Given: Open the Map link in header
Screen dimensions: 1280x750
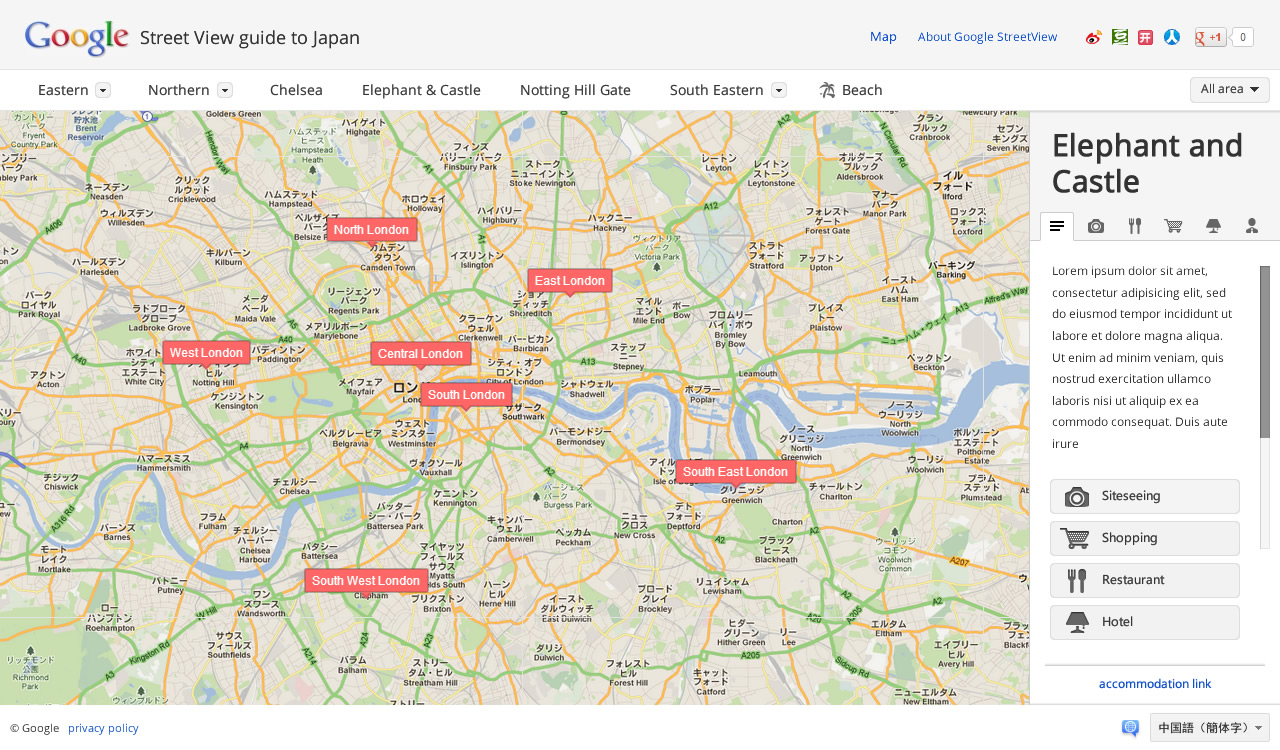Looking at the screenshot, I should [883, 37].
